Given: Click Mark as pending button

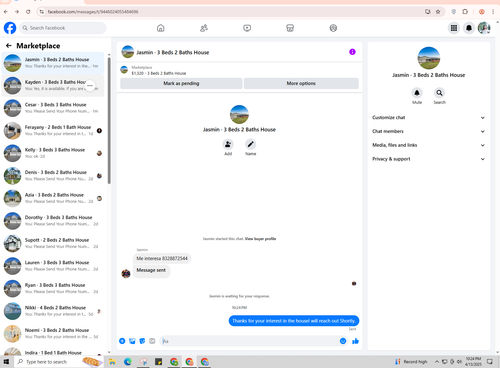Looking at the screenshot, I should tap(181, 83).
